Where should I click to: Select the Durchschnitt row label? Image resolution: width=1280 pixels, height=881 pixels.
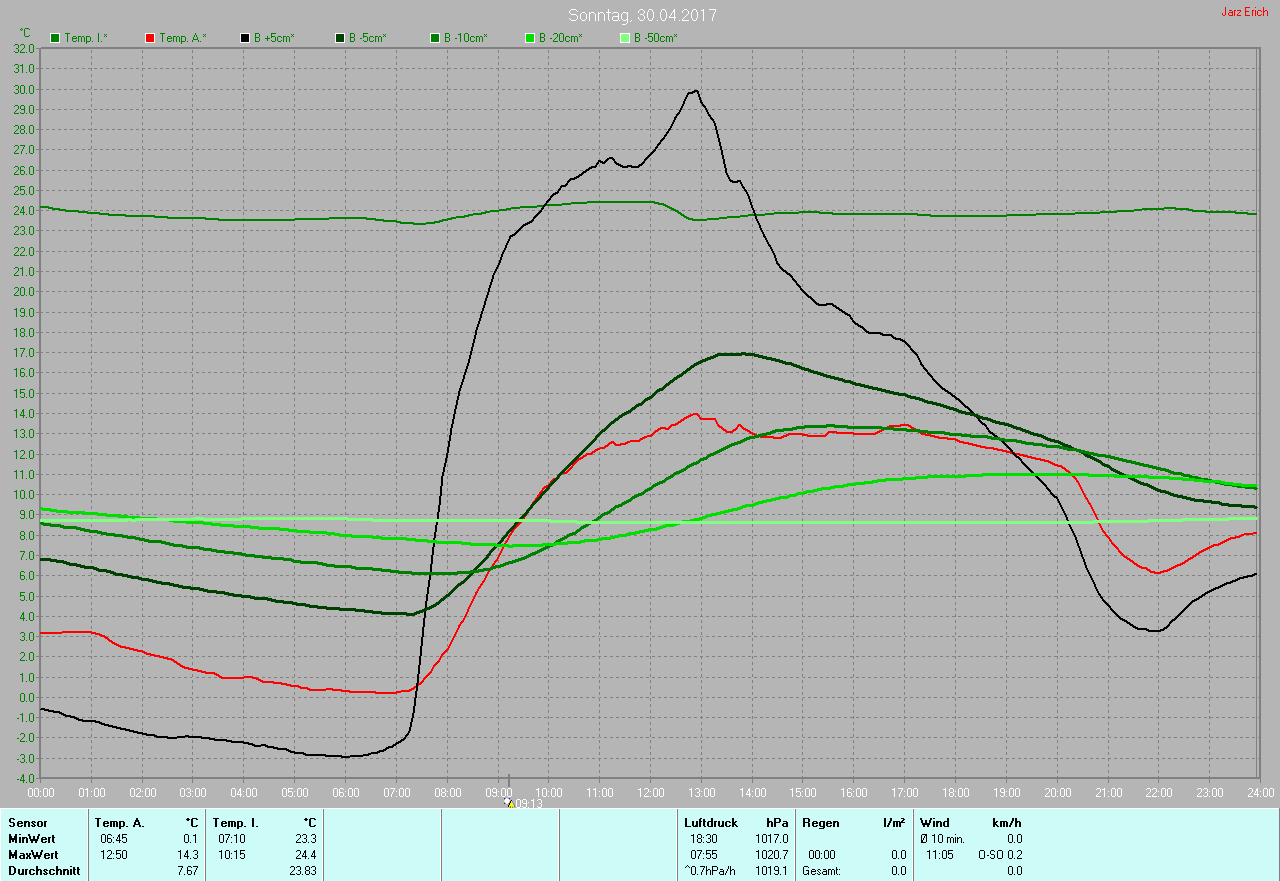(44, 871)
